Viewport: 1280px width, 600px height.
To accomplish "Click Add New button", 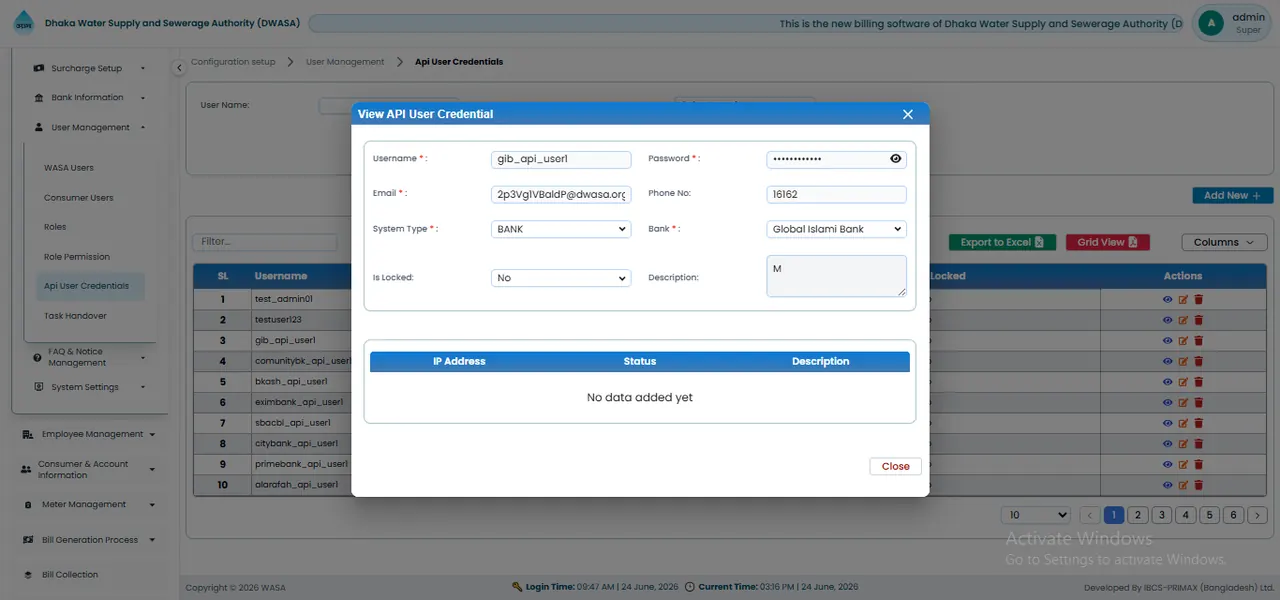I will tap(1232, 196).
